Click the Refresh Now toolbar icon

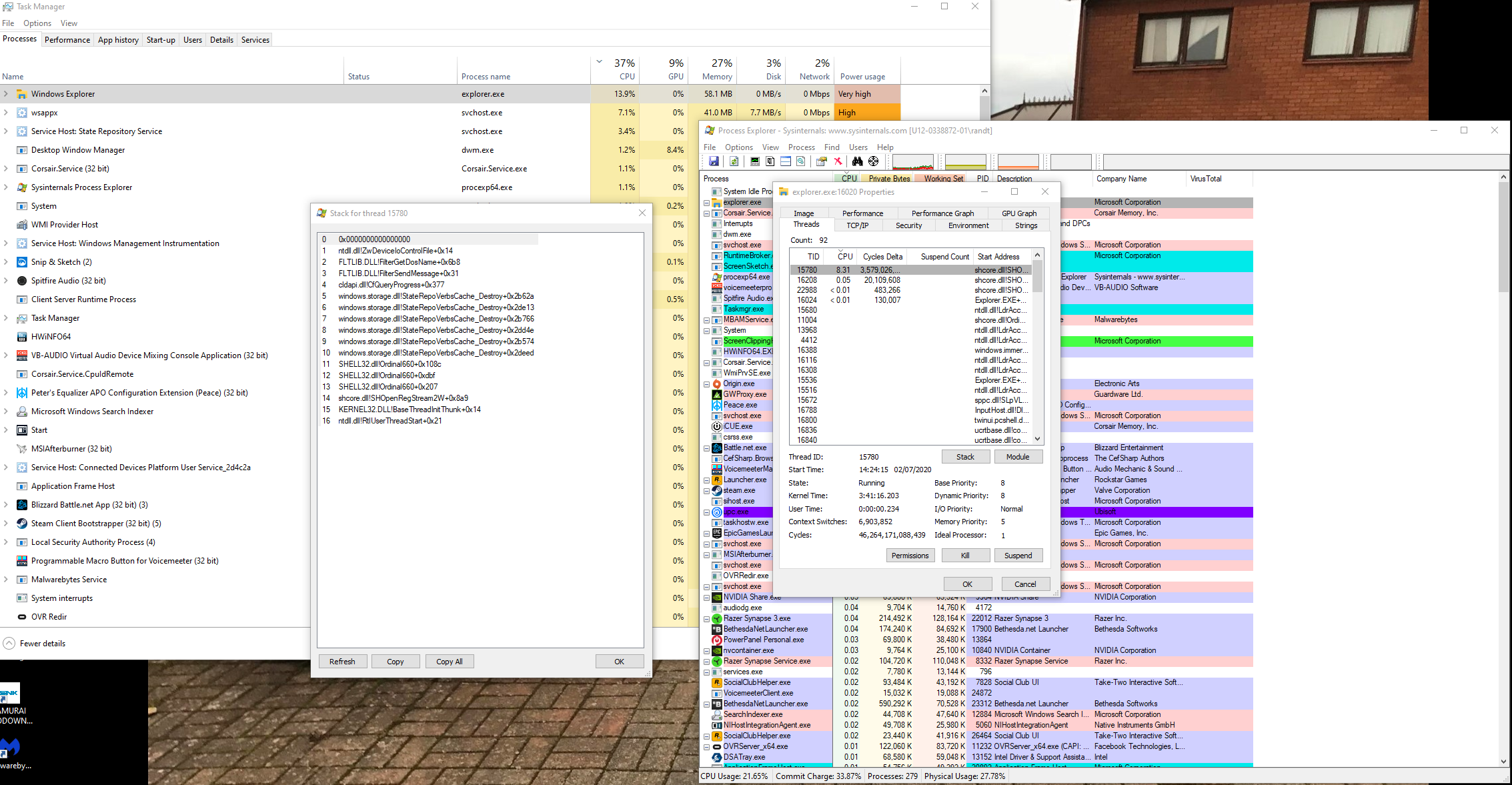[x=734, y=161]
